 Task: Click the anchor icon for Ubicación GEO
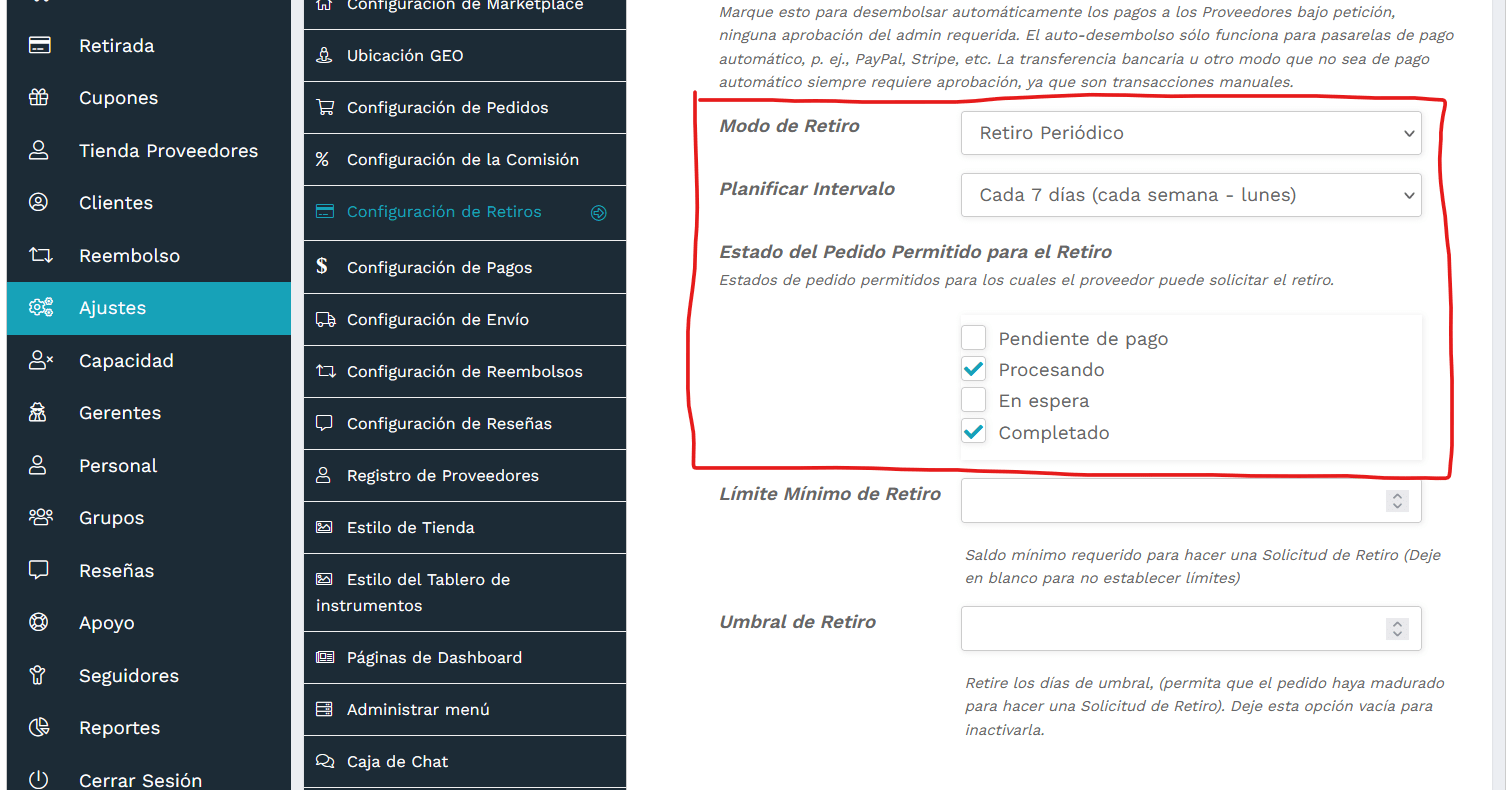click(324, 55)
